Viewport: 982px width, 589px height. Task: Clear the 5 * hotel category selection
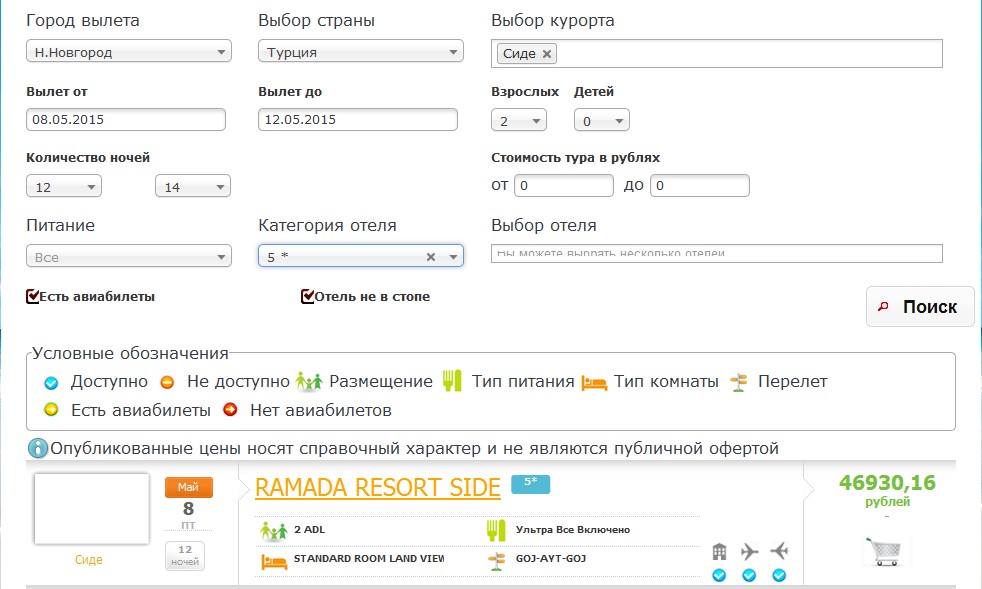[x=431, y=257]
